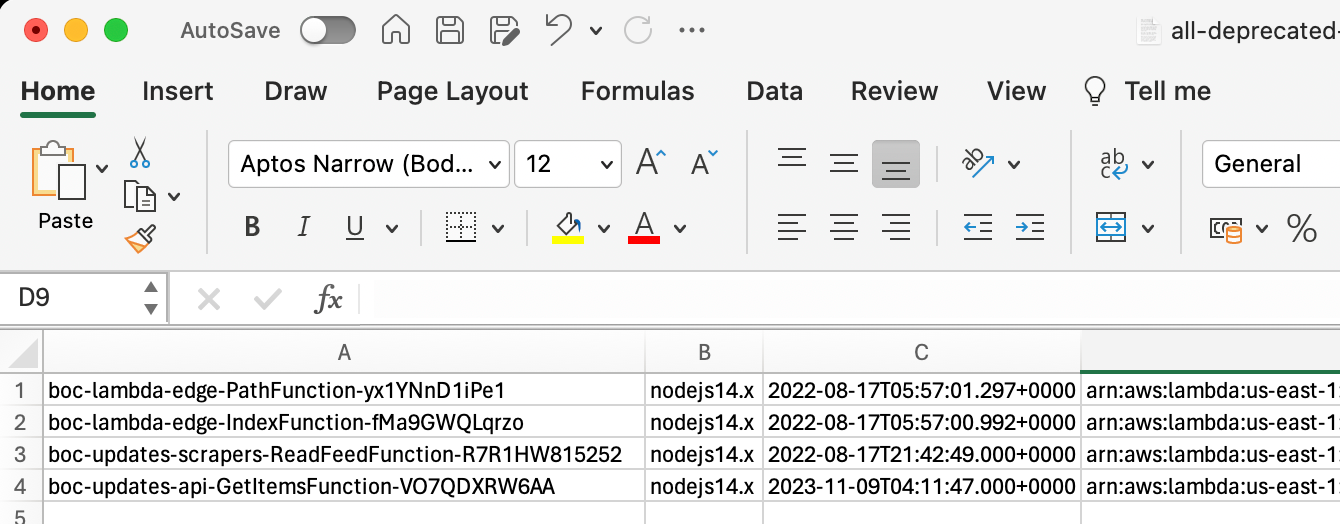Image resolution: width=1340 pixels, height=524 pixels.
Task: Align text right
Action: tap(896, 228)
